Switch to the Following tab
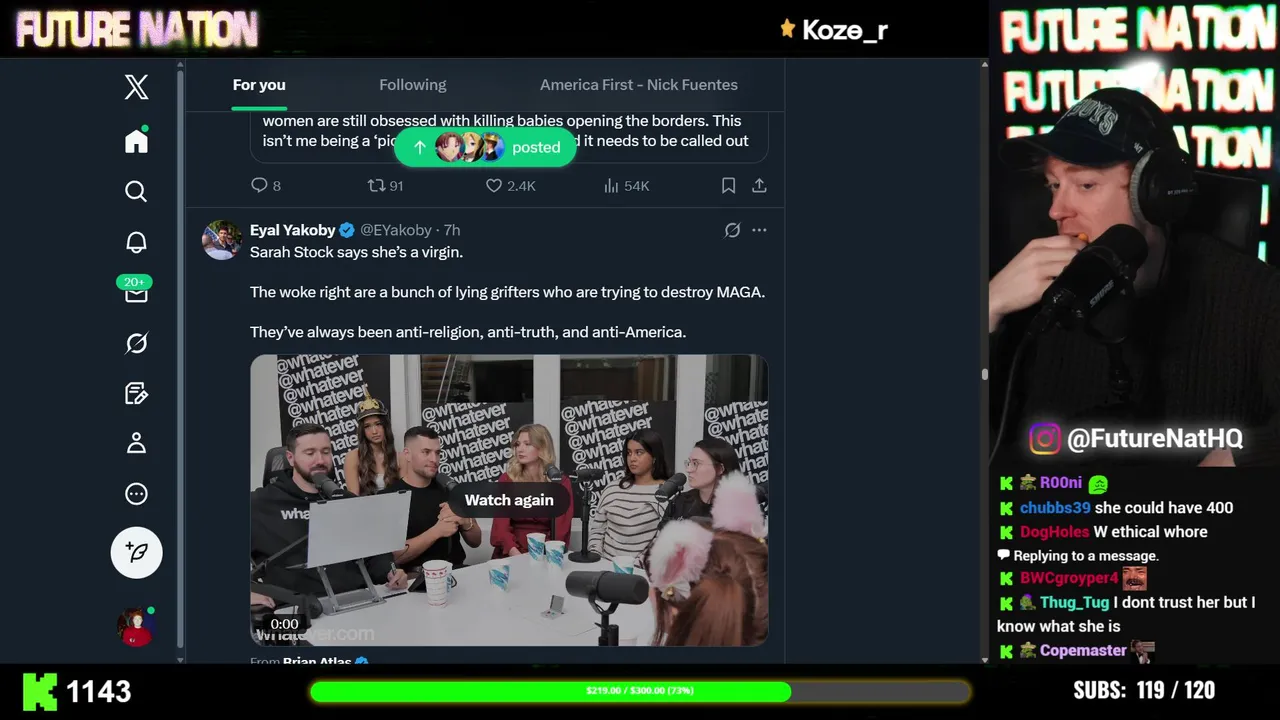The height and width of the screenshot is (720, 1280). pyautogui.click(x=412, y=85)
